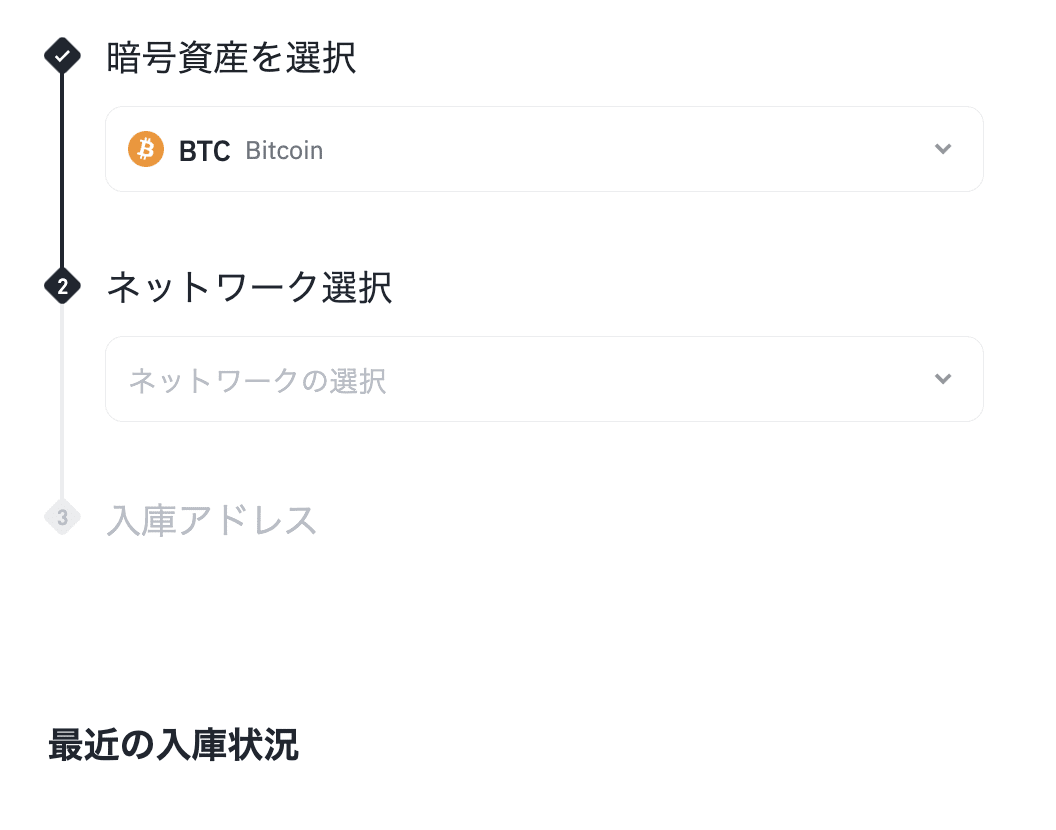The height and width of the screenshot is (830, 1056).
Task: Expand the network selection dropdown chevron
Action: tap(942, 379)
